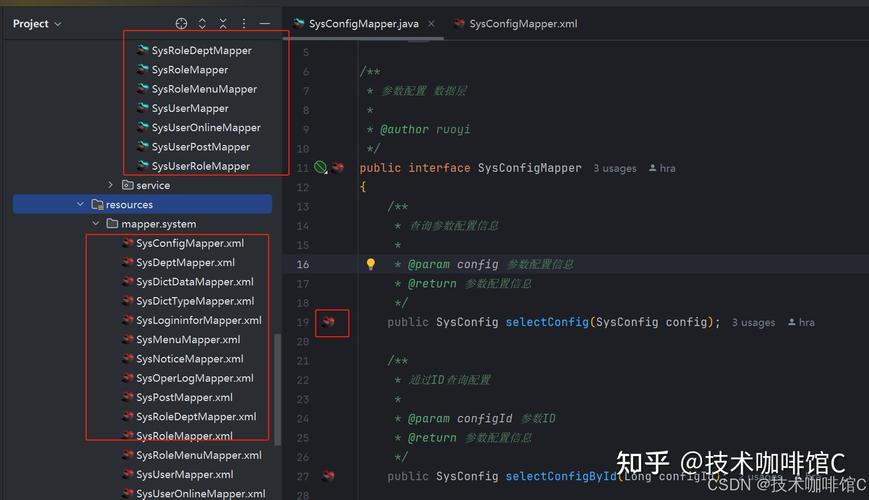Click 3 usages hint after selectConfig
This screenshot has height=500, width=869.
coord(753,323)
